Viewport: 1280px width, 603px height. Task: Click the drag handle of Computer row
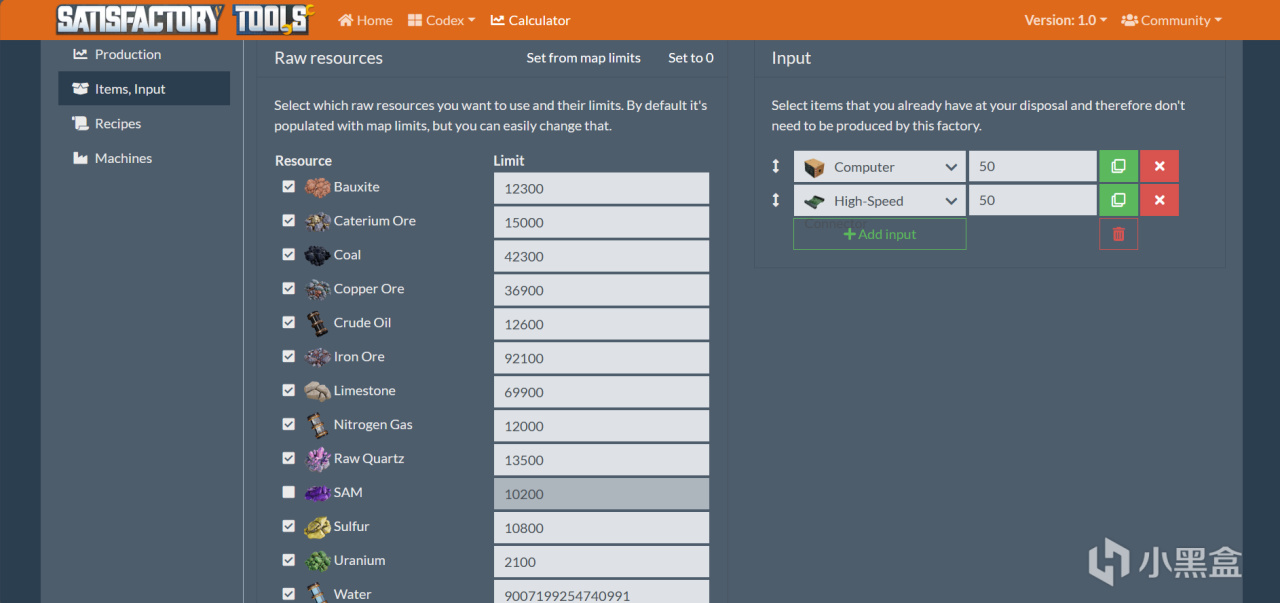(x=775, y=167)
